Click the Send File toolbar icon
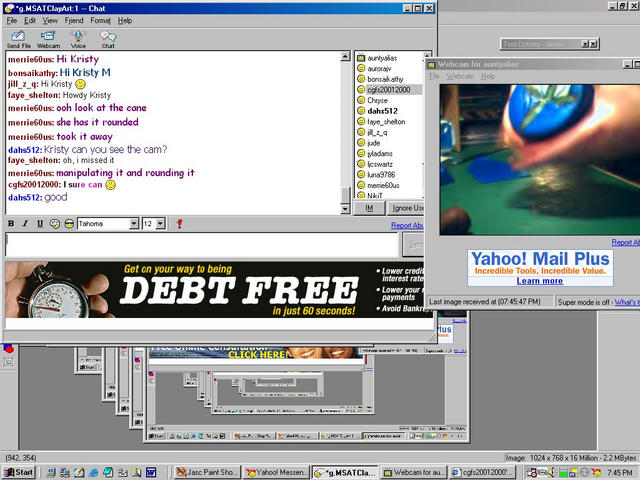The image size is (640, 480). (x=18, y=40)
